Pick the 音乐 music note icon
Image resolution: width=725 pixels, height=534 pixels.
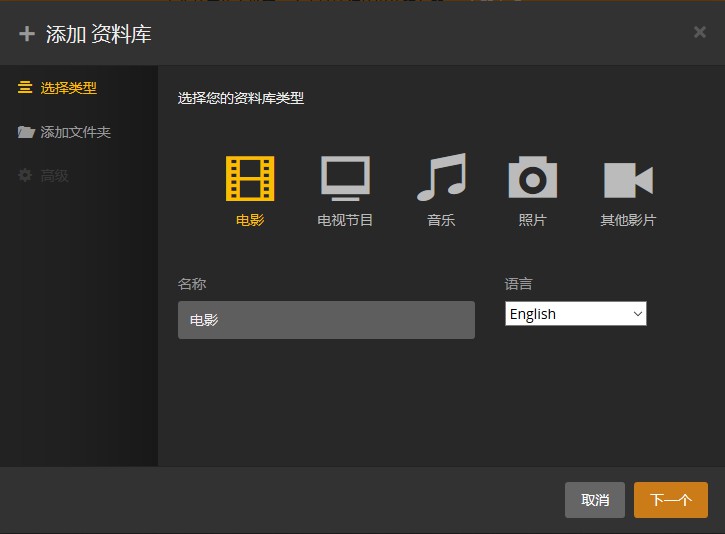point(441,179)
